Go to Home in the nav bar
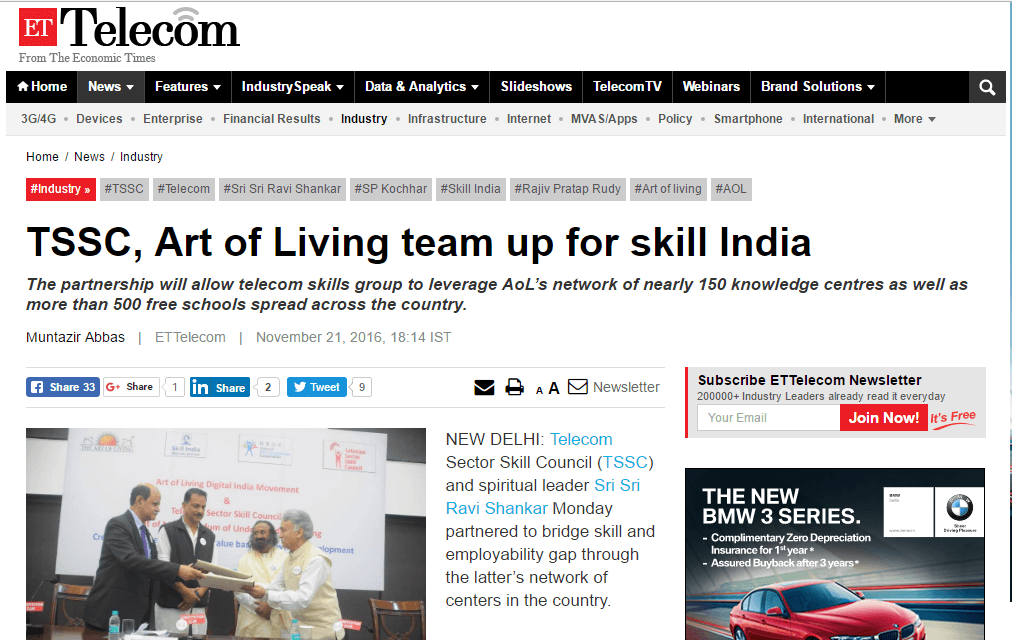Viewport: 1012px width, 640px height. (42, 86)
